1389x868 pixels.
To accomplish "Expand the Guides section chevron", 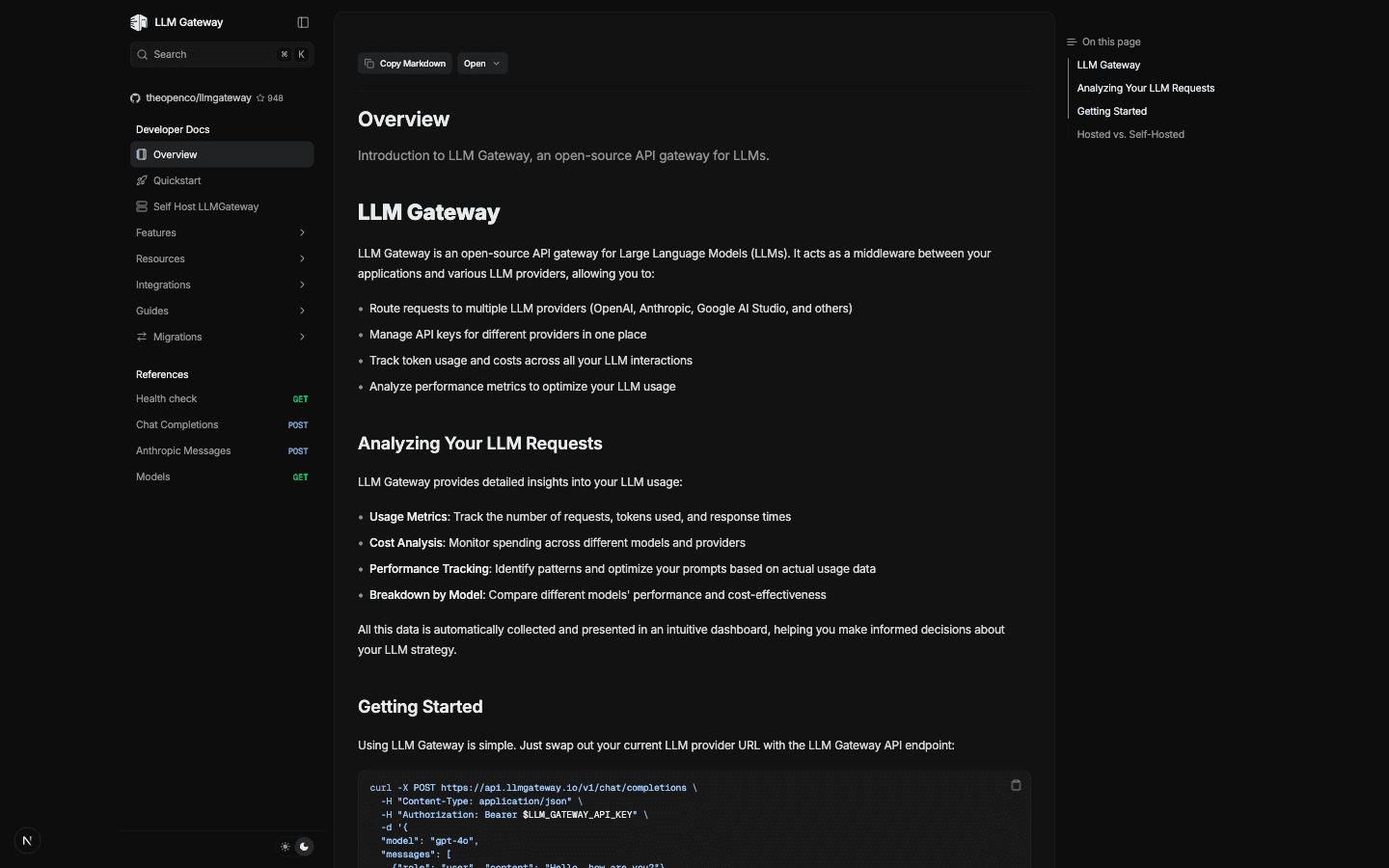I will pyautogui.click(x=302, y=311).
